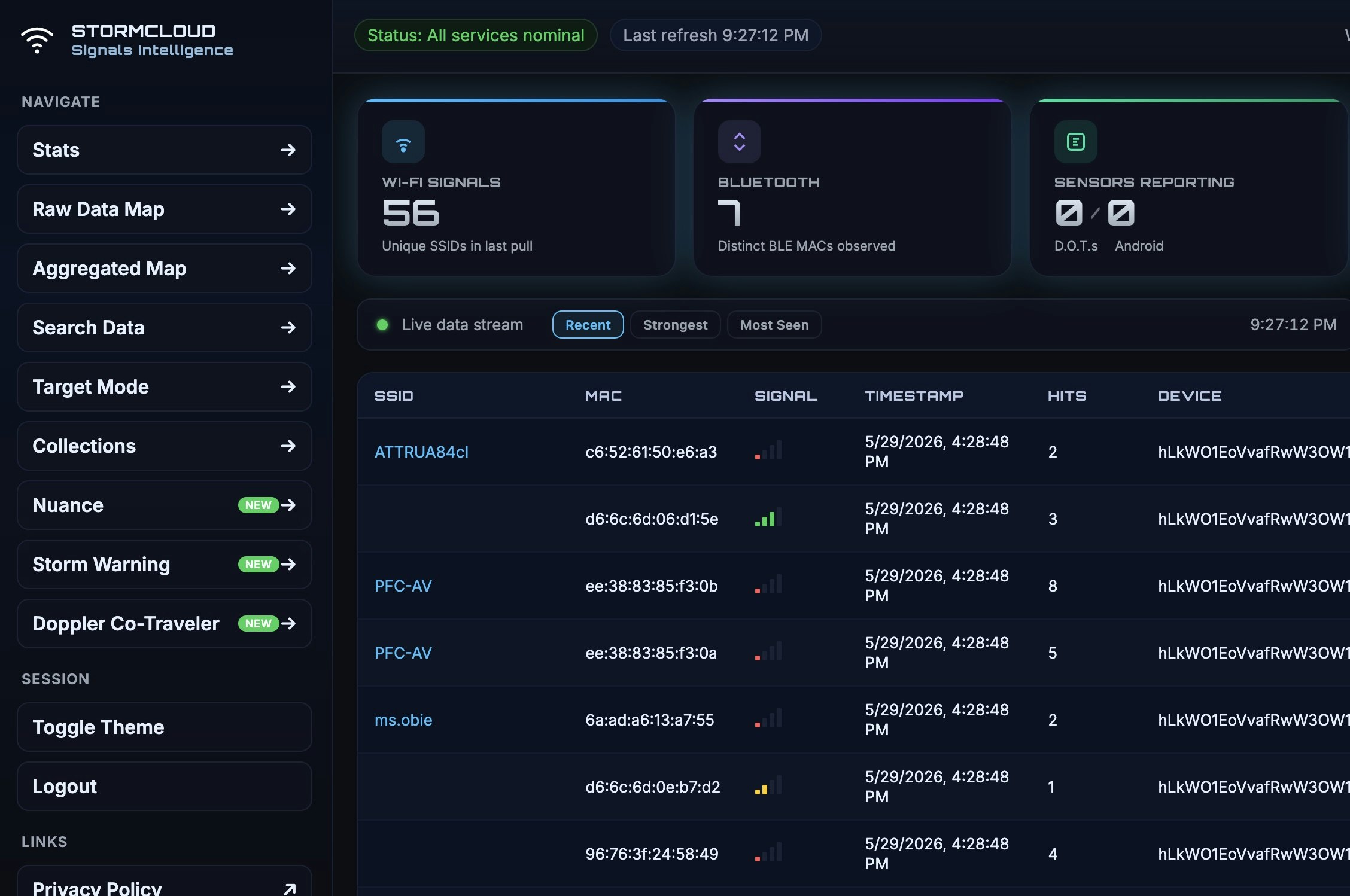The image size is (1350, 896).
Task: Open the first PFC-AV SSID link
Action: point(403,586)
